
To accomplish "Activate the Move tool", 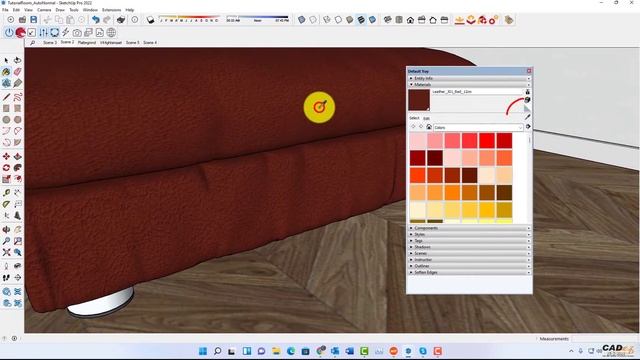I will coord(6,156).
